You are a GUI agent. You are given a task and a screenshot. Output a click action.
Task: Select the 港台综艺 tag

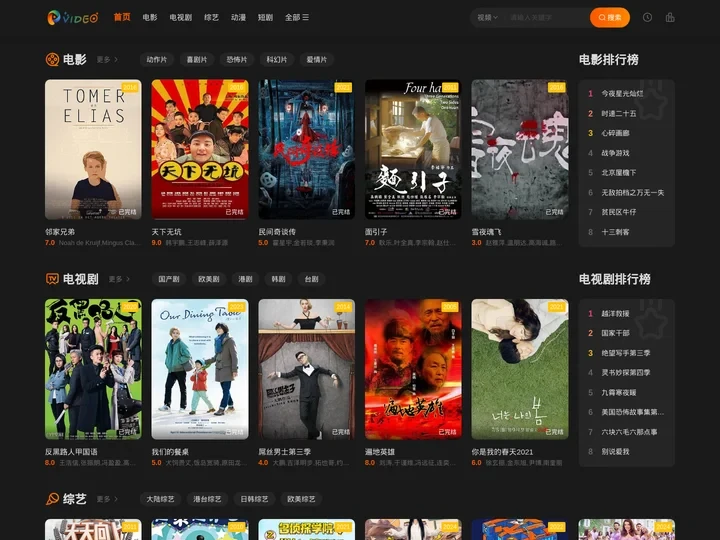click(x=207, y=499)
